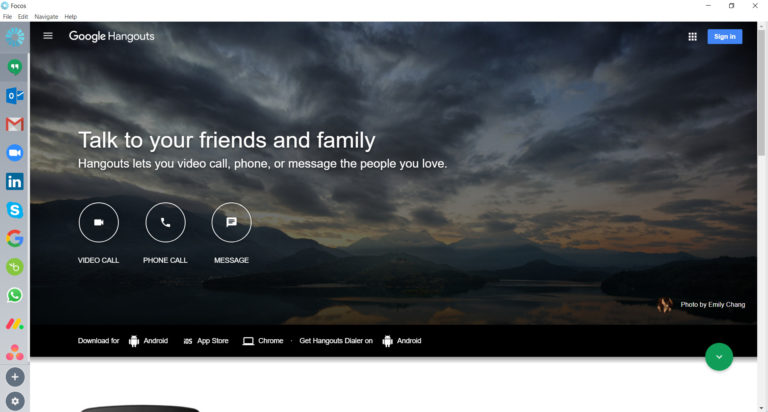Open the Google apps grid

tap(692, 37)
